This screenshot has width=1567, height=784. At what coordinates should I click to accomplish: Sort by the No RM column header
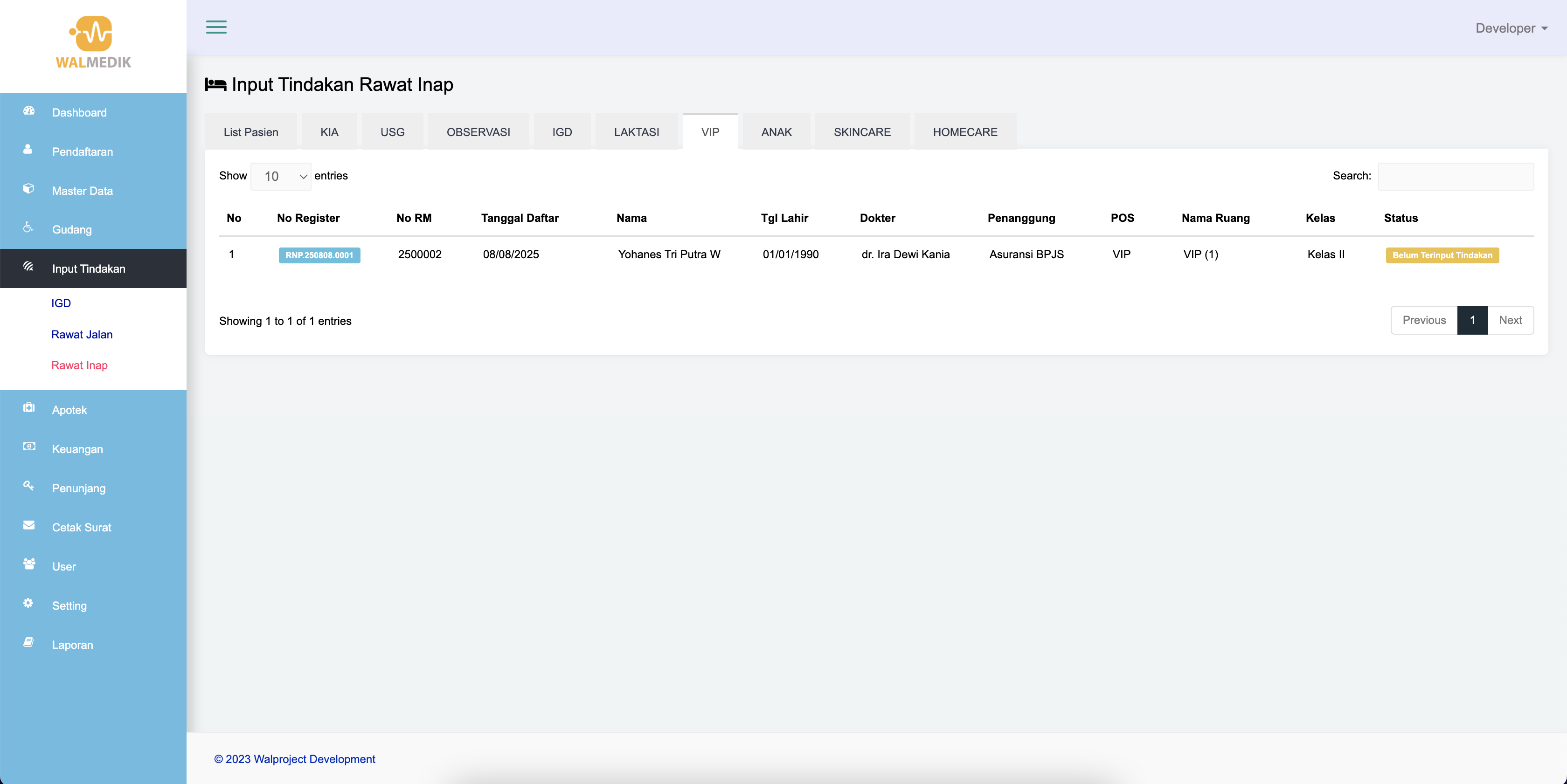(x=414, y=218)
